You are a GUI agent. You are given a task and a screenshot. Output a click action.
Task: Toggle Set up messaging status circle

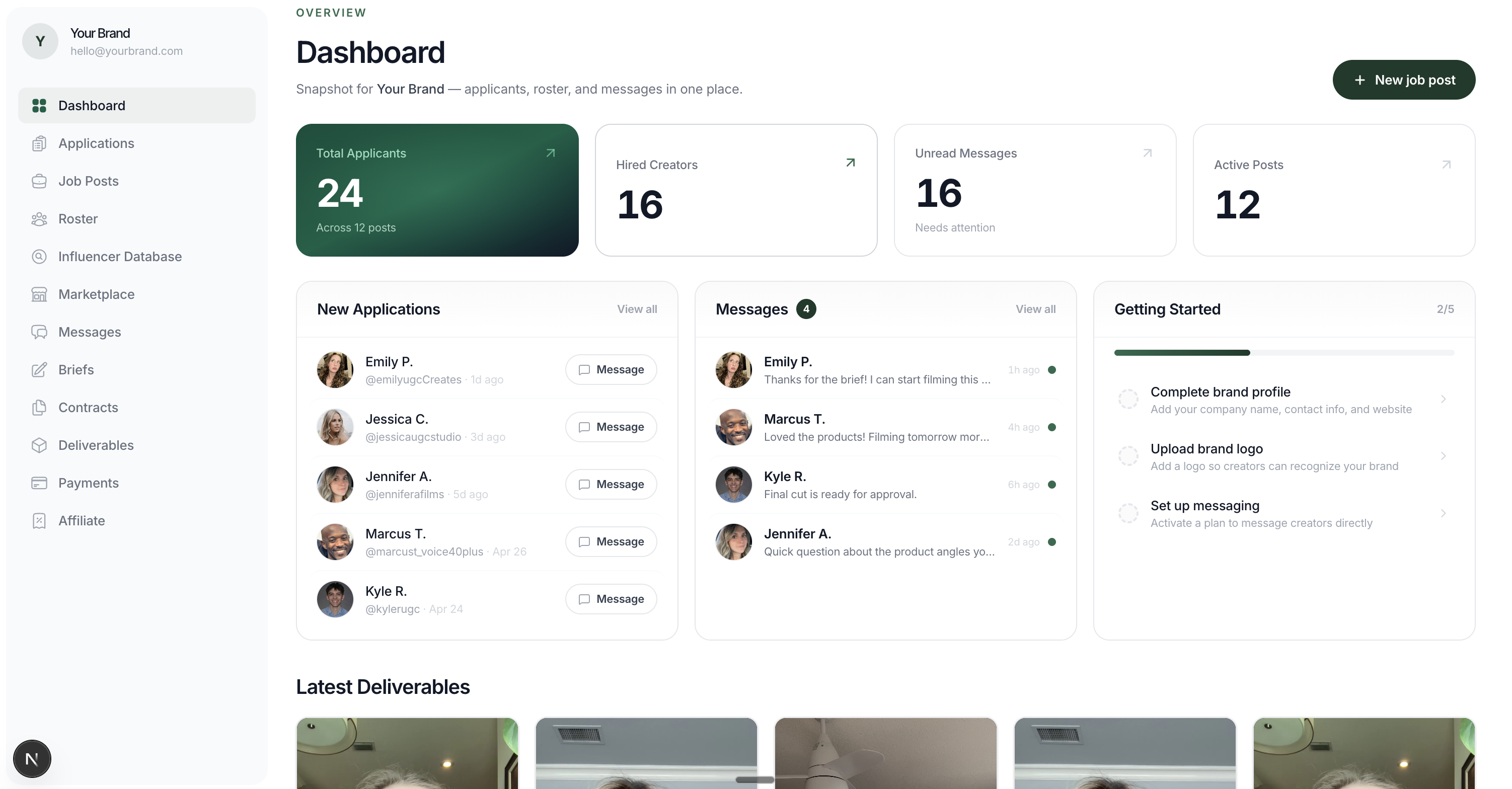(1127, 513)
